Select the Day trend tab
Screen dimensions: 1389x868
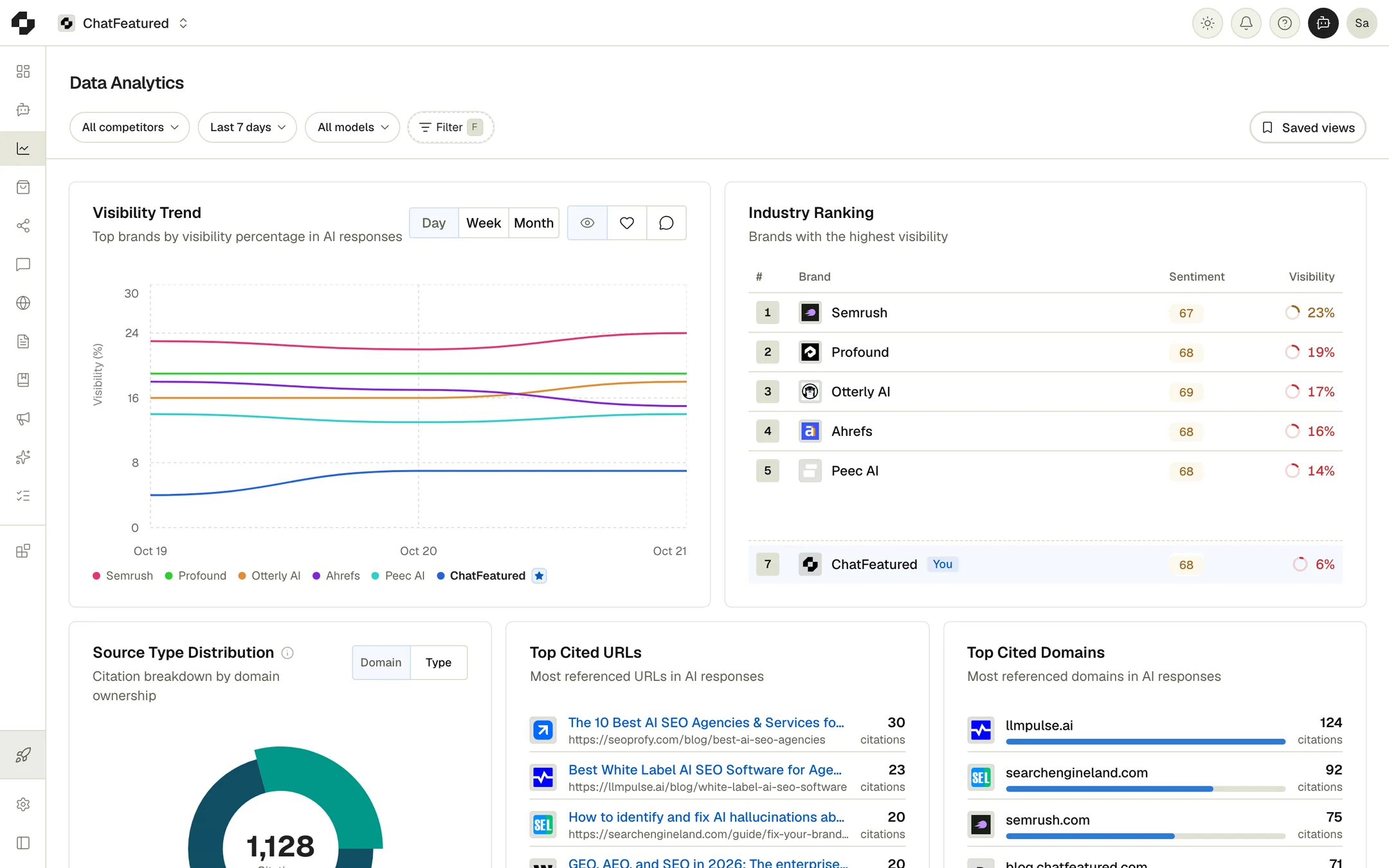click(434, 223)
